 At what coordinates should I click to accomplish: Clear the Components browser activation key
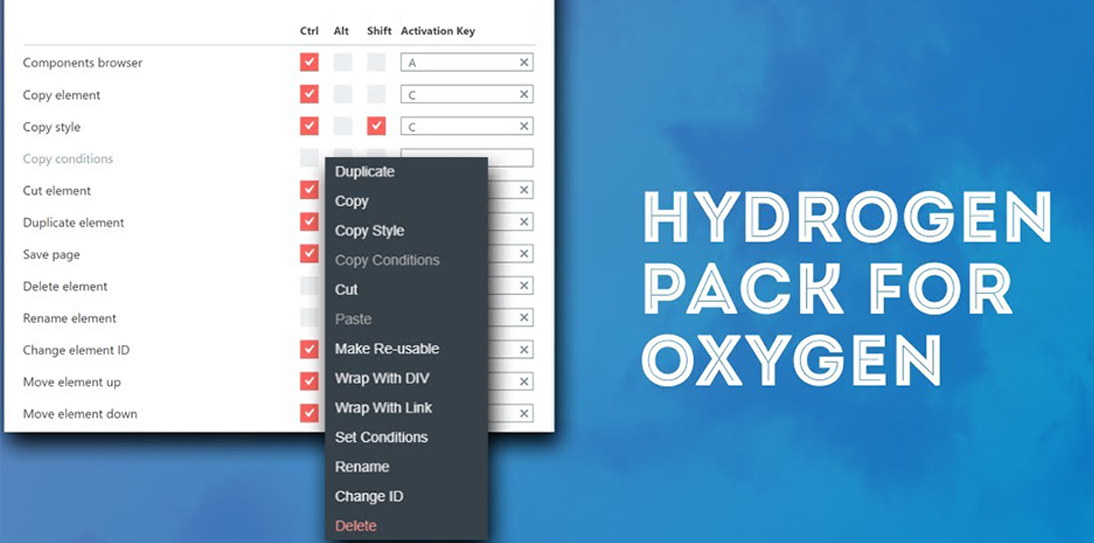[x=524, y=63]
